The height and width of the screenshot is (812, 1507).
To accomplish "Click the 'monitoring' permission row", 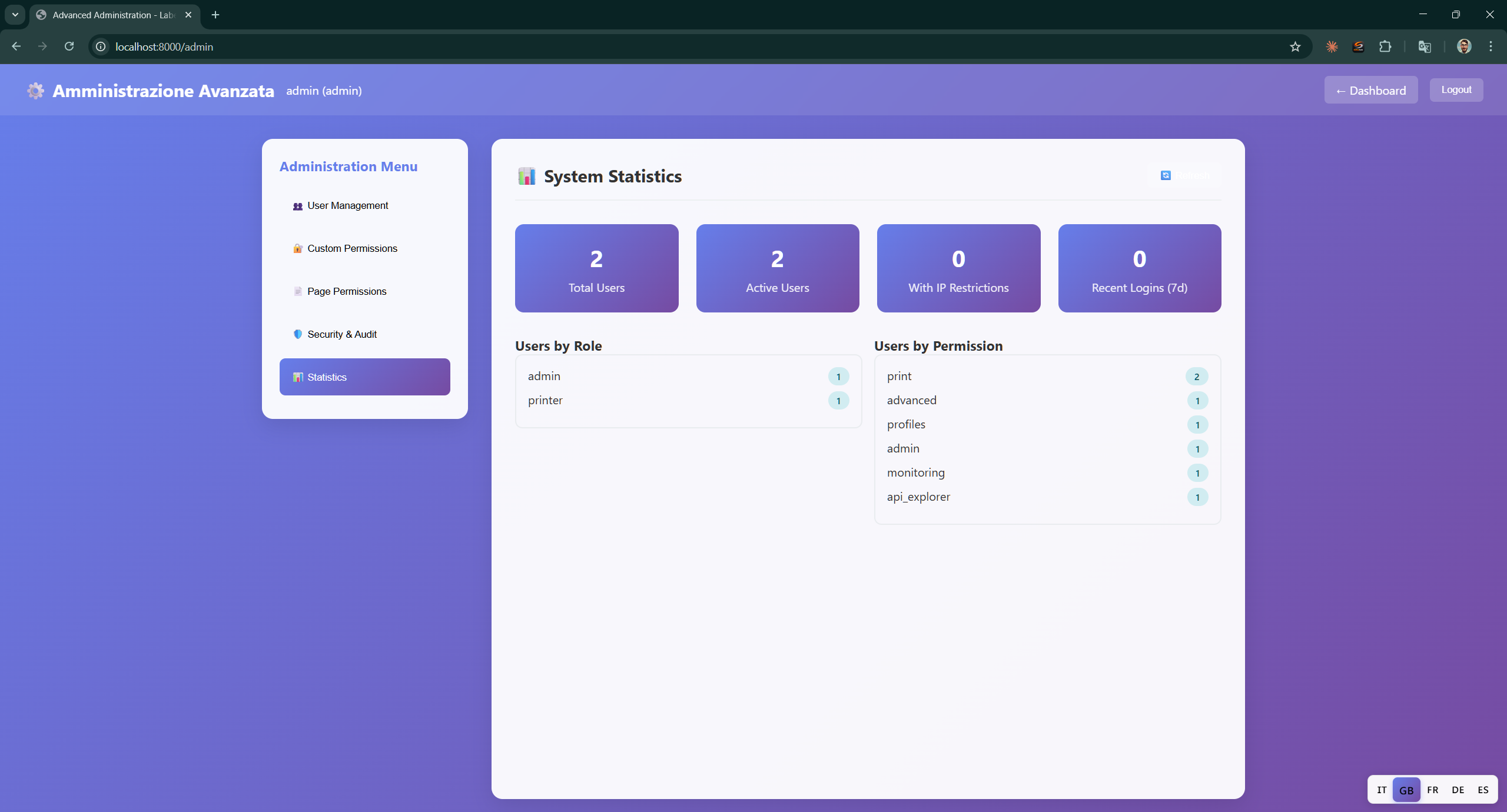I will click(1047, 473).
